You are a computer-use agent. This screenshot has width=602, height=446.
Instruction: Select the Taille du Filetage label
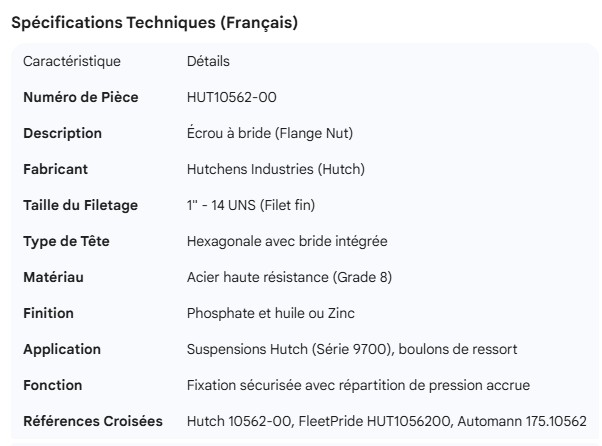(80, 205)
